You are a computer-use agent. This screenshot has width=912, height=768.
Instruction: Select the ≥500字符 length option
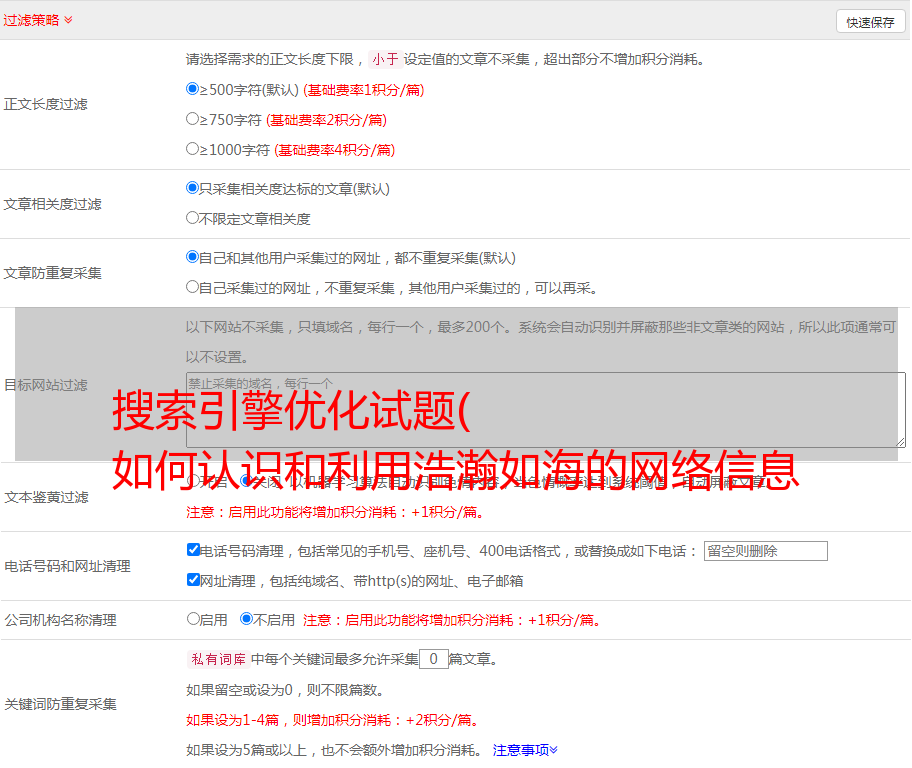pyautogui.click(x=193, y=89)
